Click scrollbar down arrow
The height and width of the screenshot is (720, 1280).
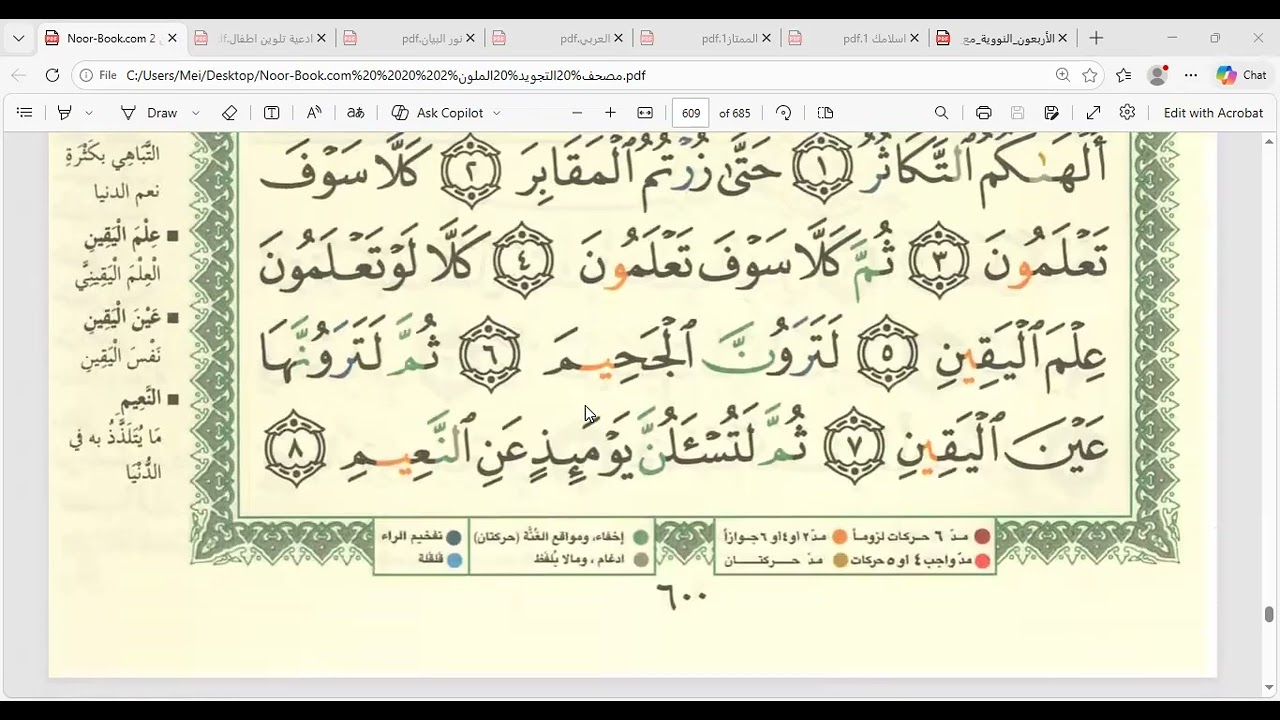1269,688
